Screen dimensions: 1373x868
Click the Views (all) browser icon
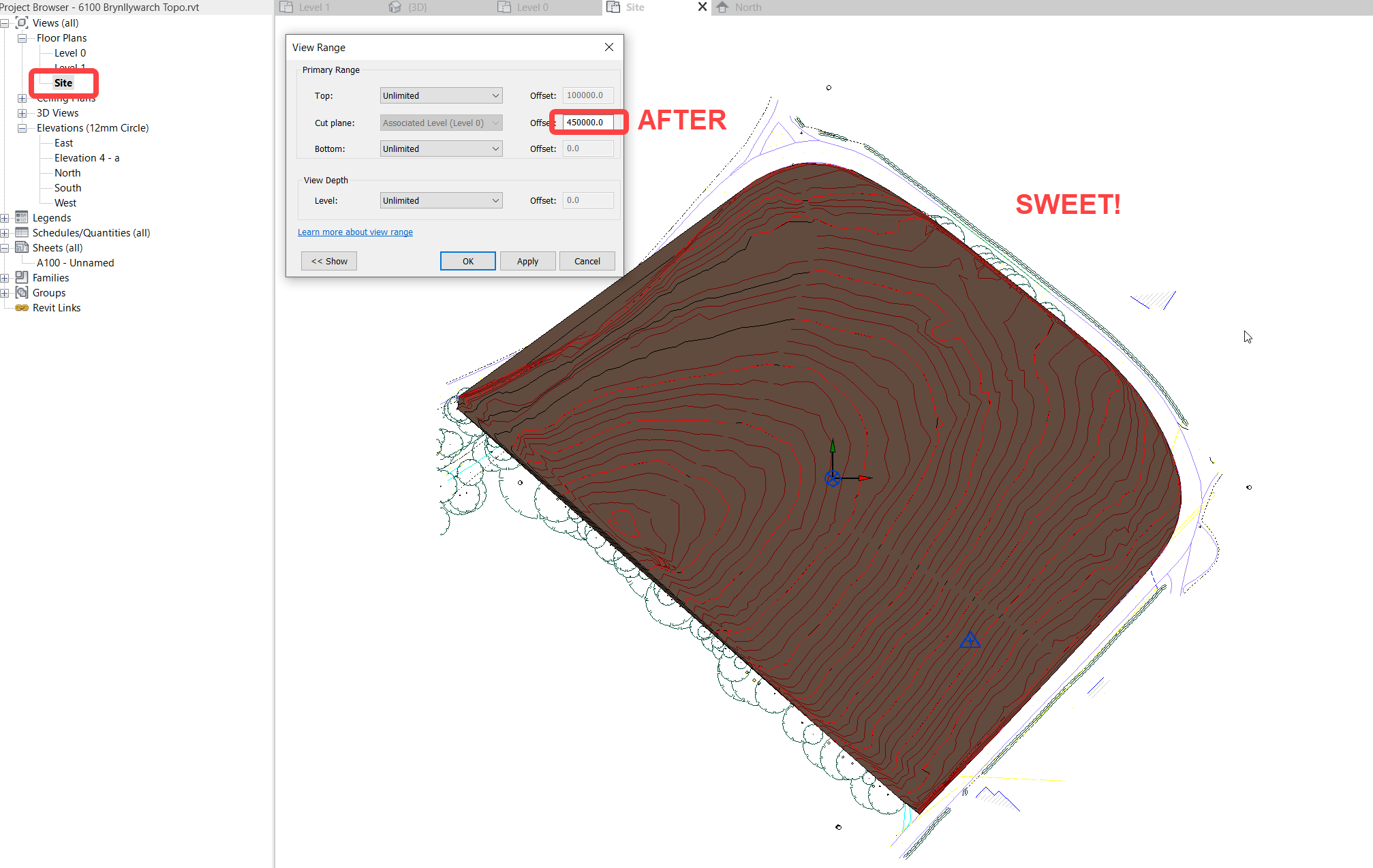click(x=22, y=22)
